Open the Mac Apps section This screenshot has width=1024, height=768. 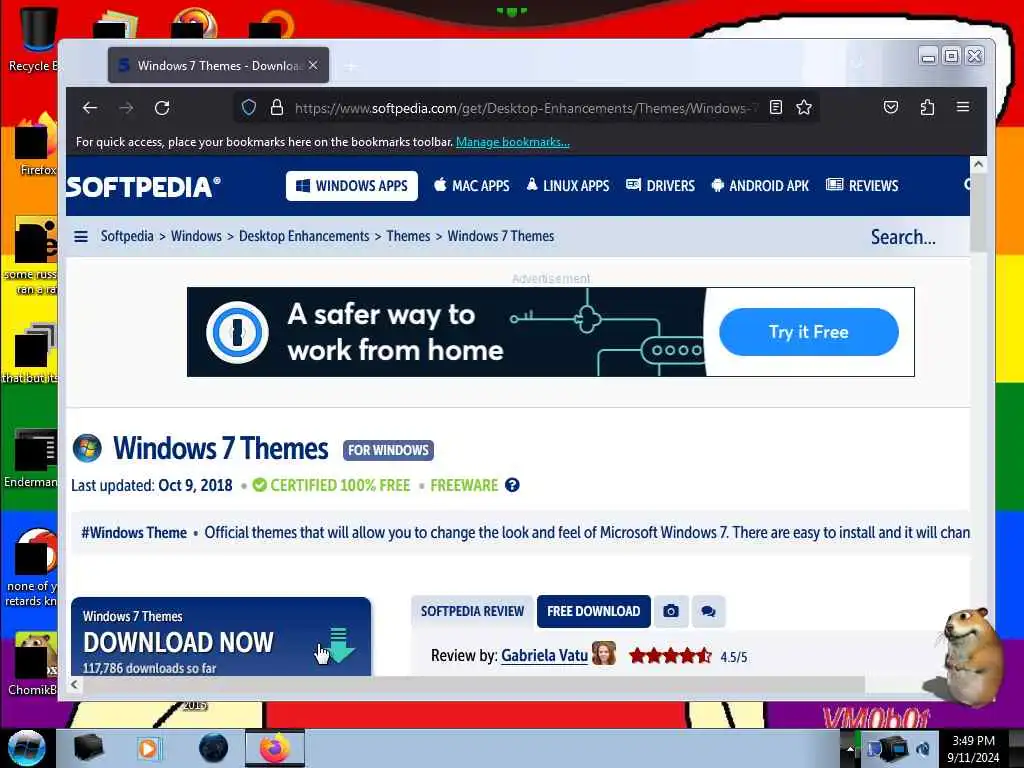click(472, 186)
